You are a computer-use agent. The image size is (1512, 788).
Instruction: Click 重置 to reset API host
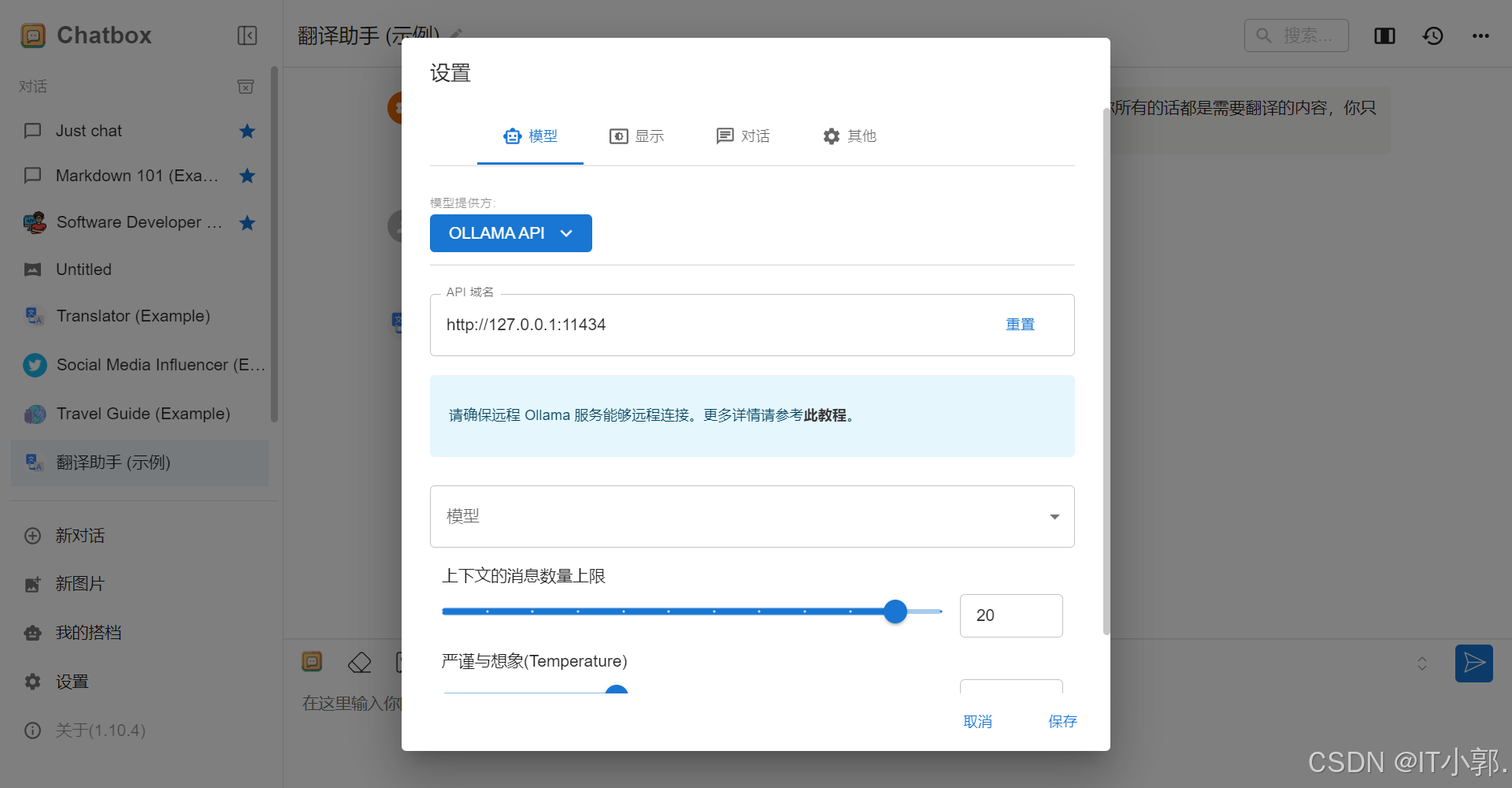click(x=1020, y=325)
